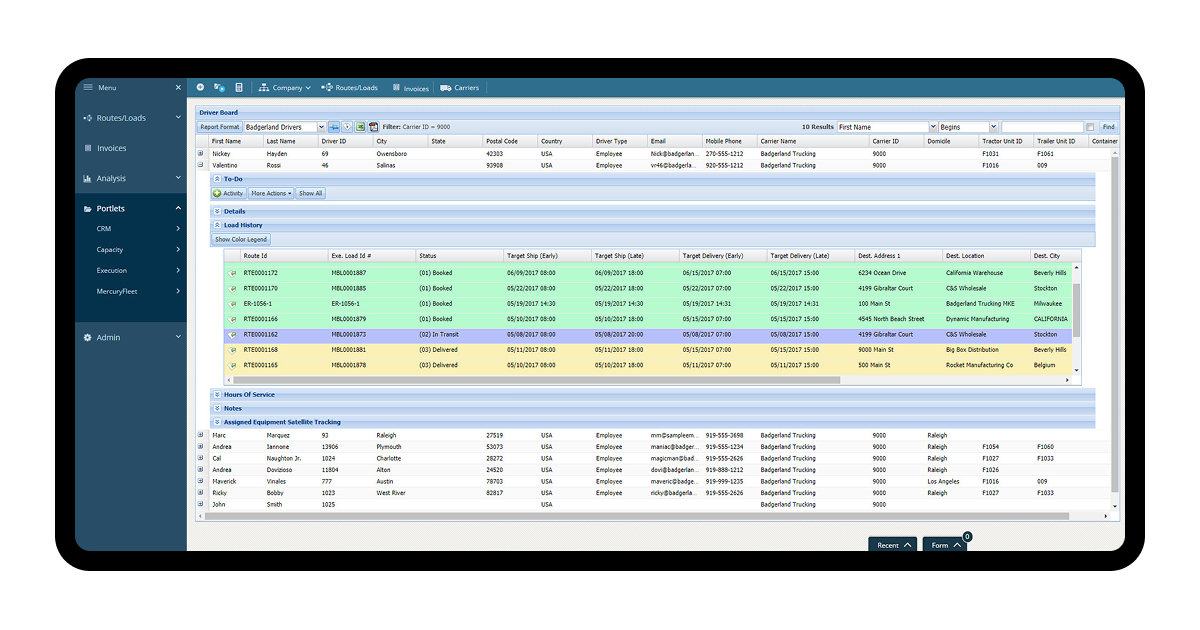Viewport: 1200px width, 630px height.
Task: Click the Invoices icon in the sidebar
Action: (x=87, y=148)
